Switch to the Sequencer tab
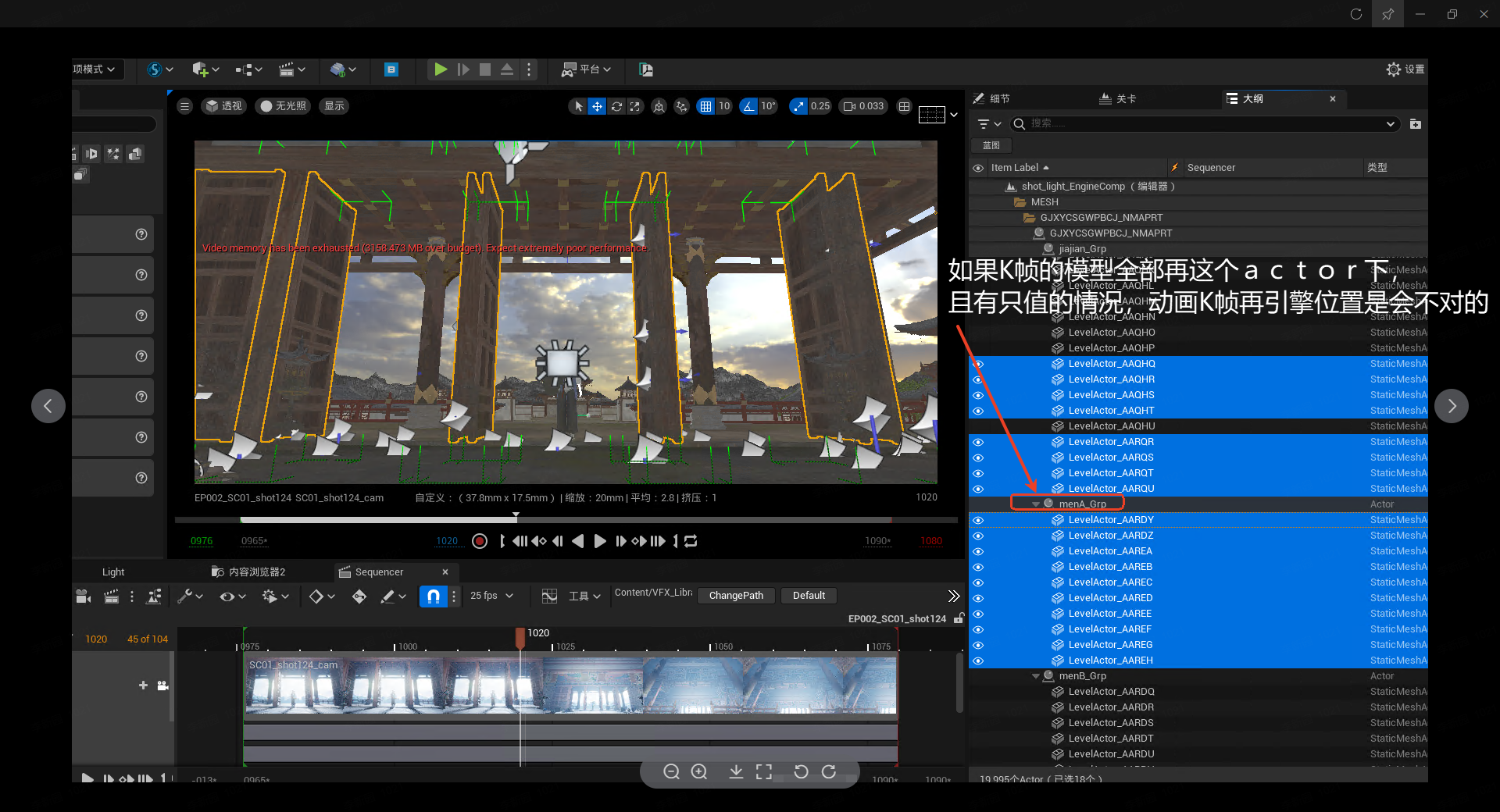 tap(379, 572)
